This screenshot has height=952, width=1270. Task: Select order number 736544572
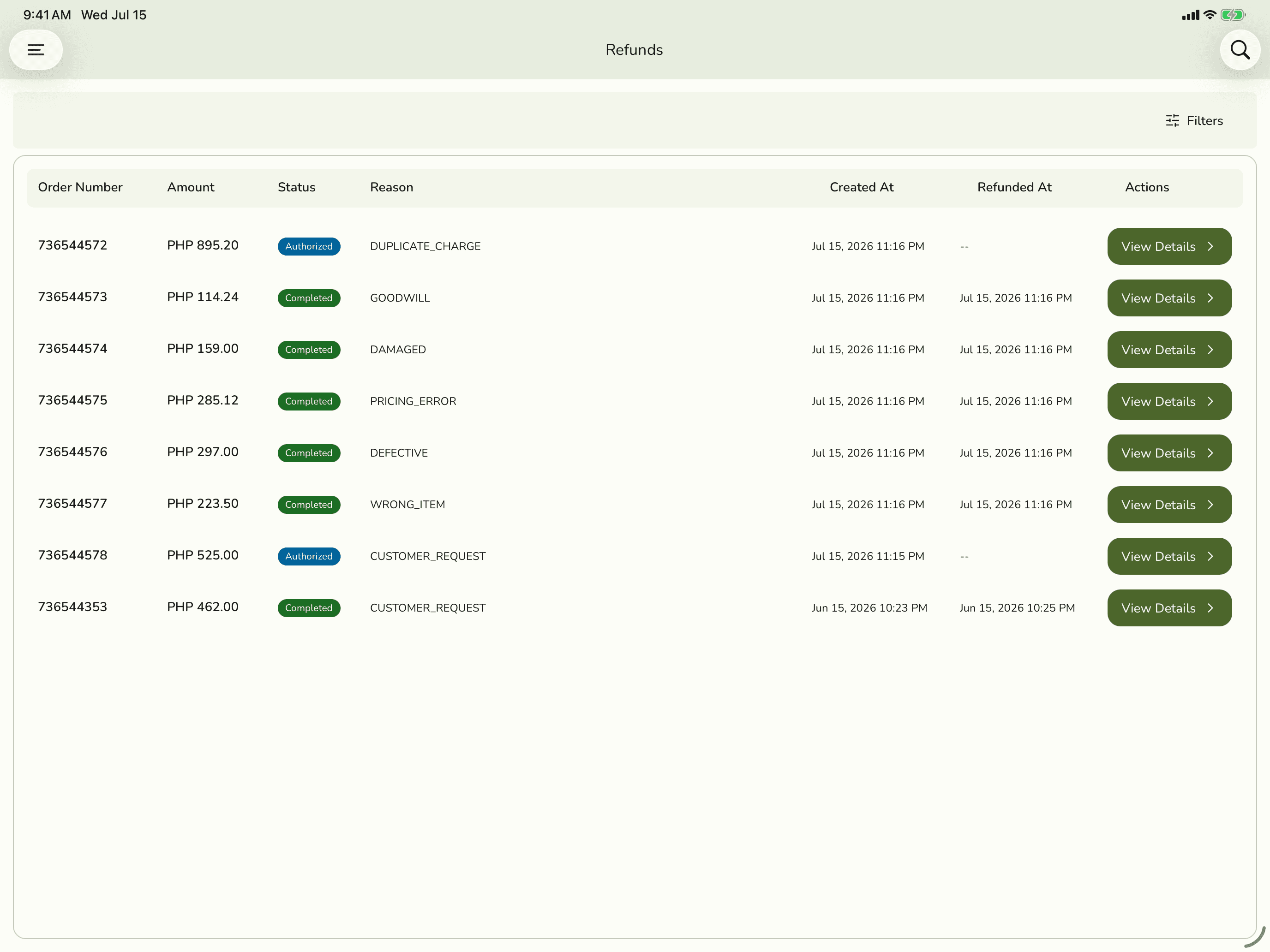(x=72, y=245)
